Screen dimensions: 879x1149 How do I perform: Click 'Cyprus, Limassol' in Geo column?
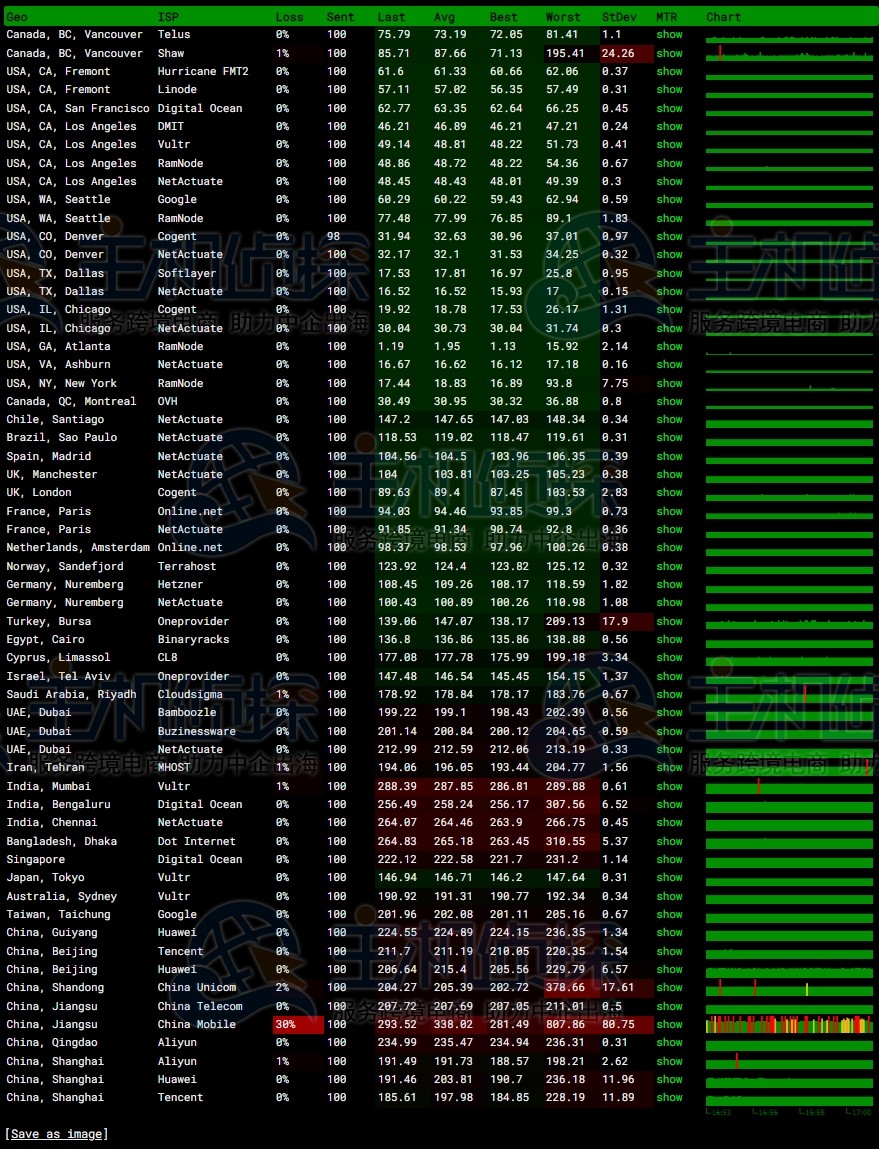click(59, 657)
